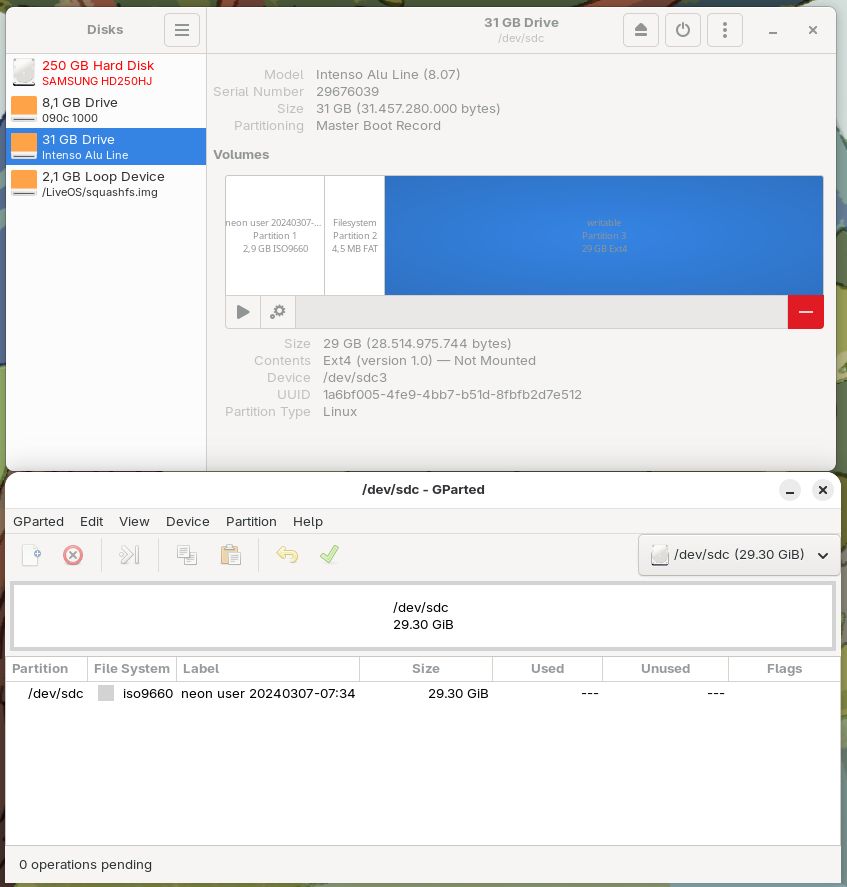Click iso9660 file system cell
Image resolution: width=847 pixels, height=887 pixels.
pyautogui.click(x=148, y=694)
